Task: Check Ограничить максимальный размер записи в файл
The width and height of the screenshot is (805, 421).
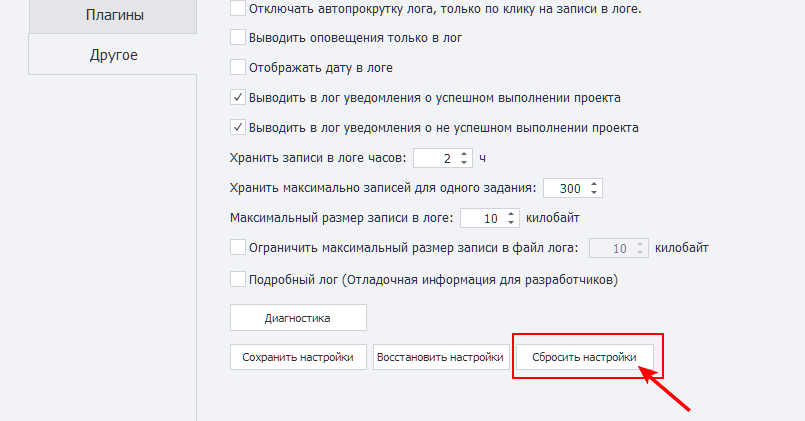Action: (238, 247)
